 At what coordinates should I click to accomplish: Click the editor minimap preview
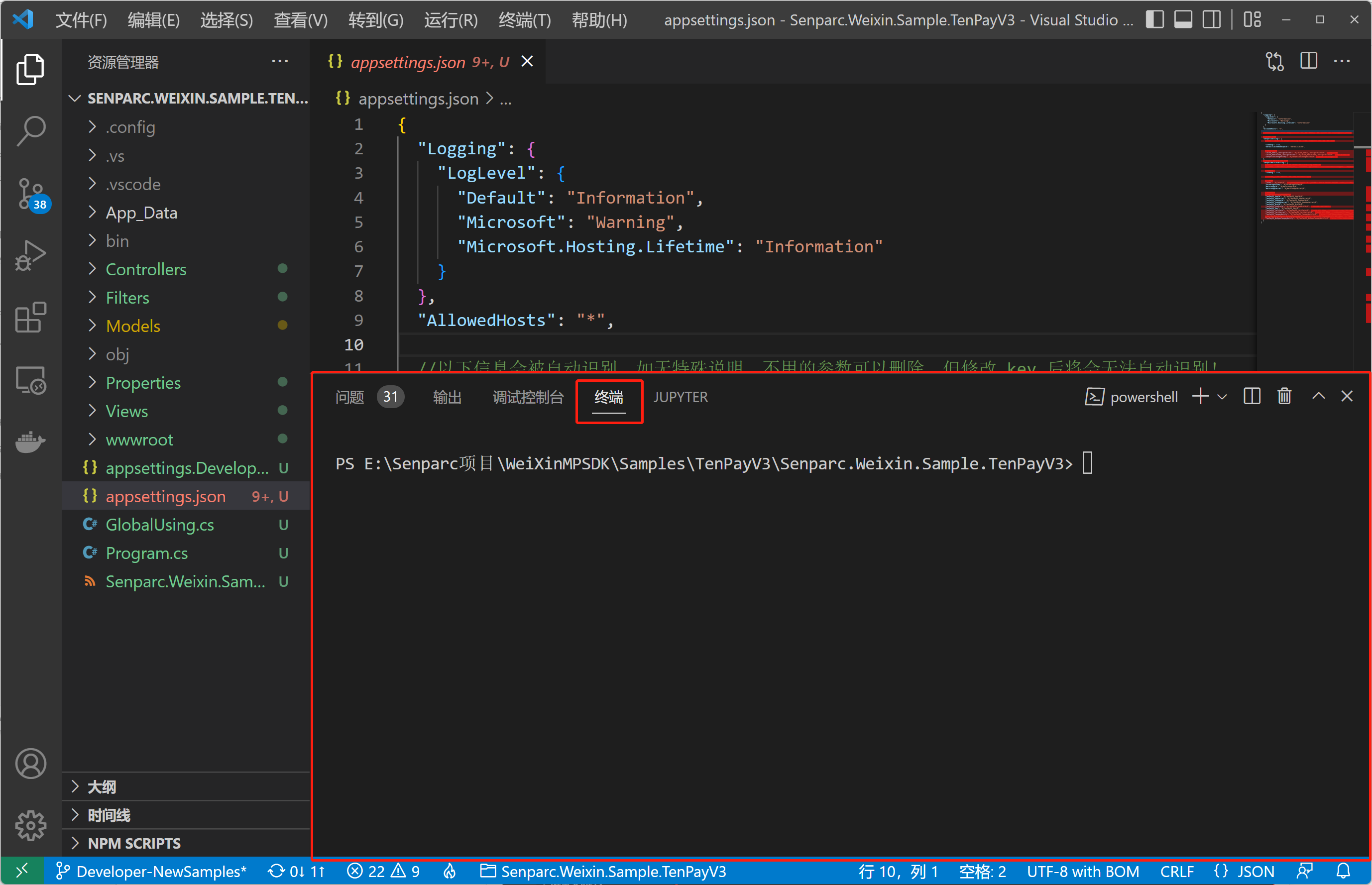(1307, 167)
